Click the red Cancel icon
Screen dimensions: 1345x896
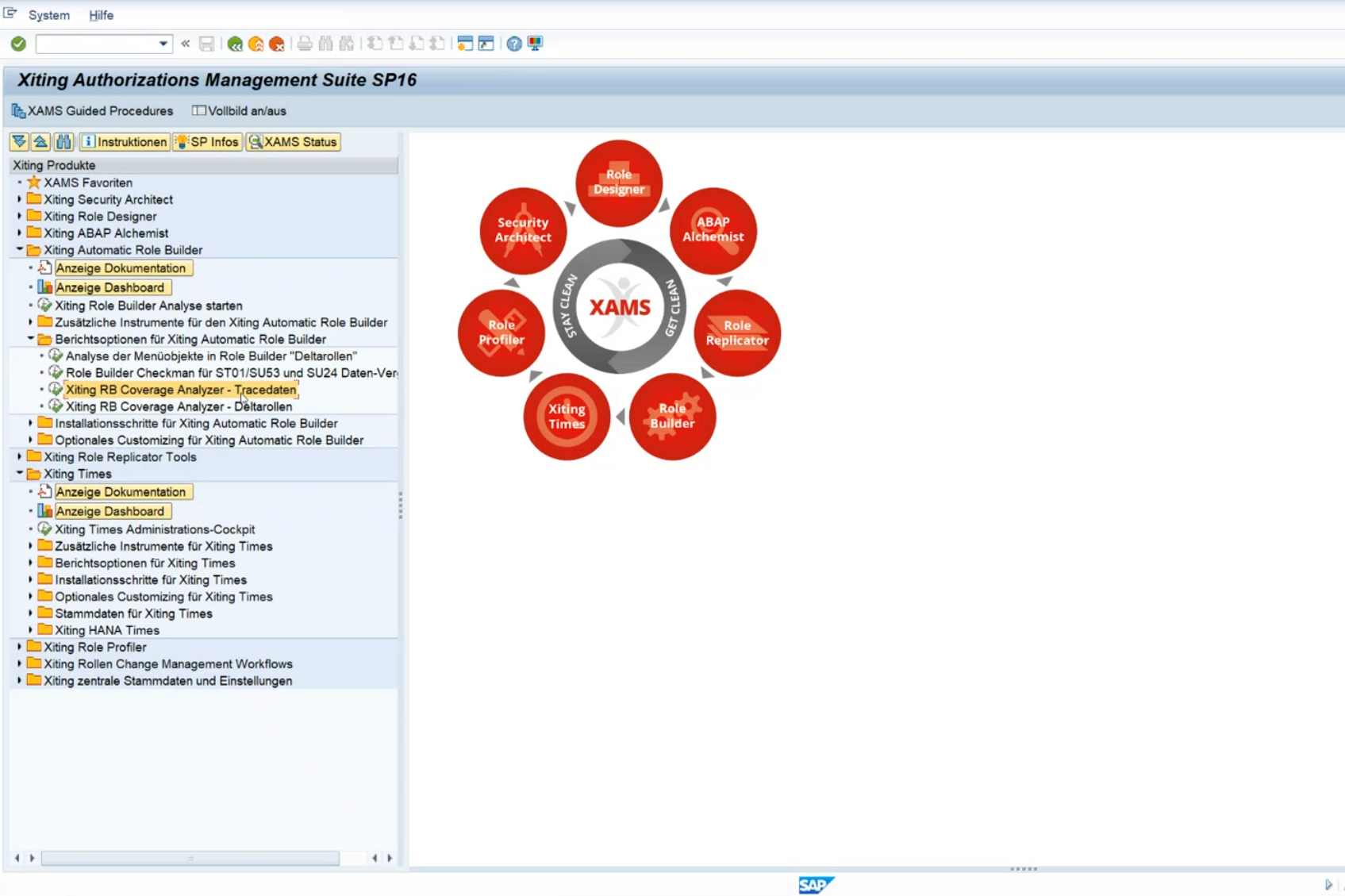tap(276, 44)
